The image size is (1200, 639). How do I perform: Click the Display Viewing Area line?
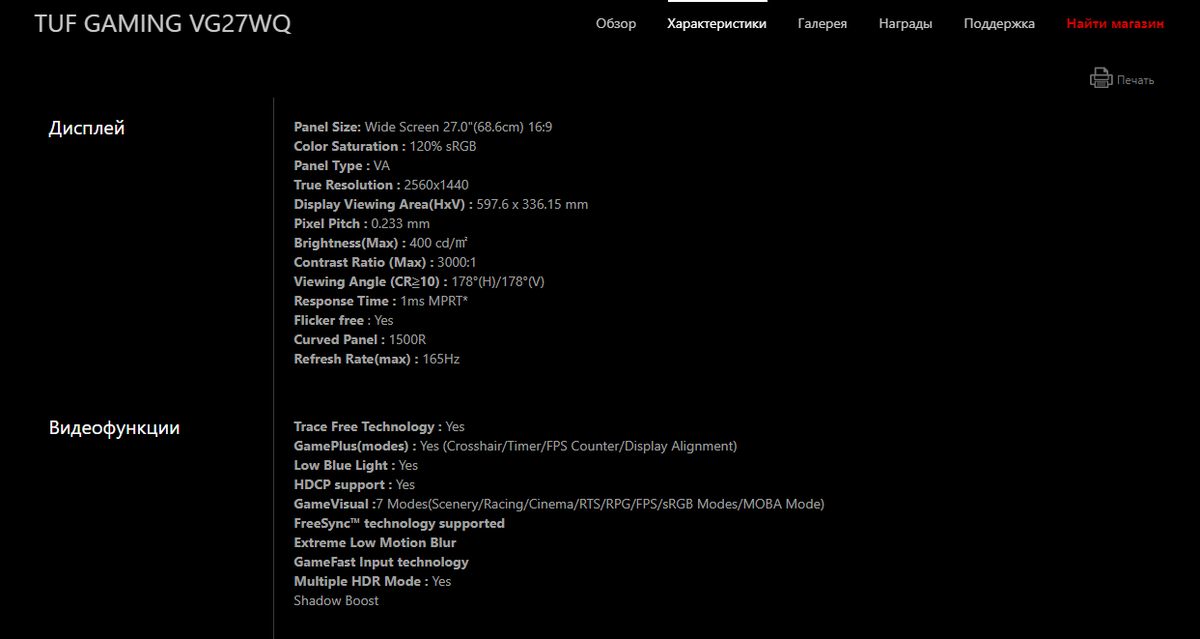[441, 204]
